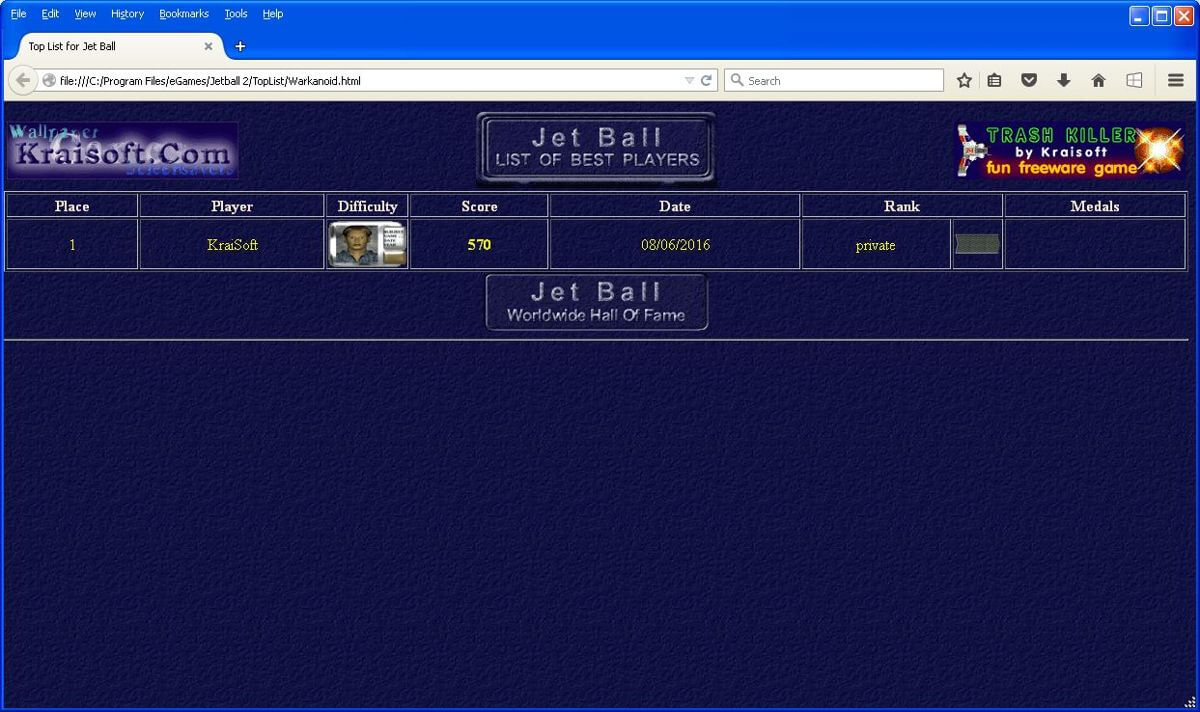Viewport: 1200px width, 712px height.
Task: Expand the address bar history dropdown
Action: (x=689, y=80)
